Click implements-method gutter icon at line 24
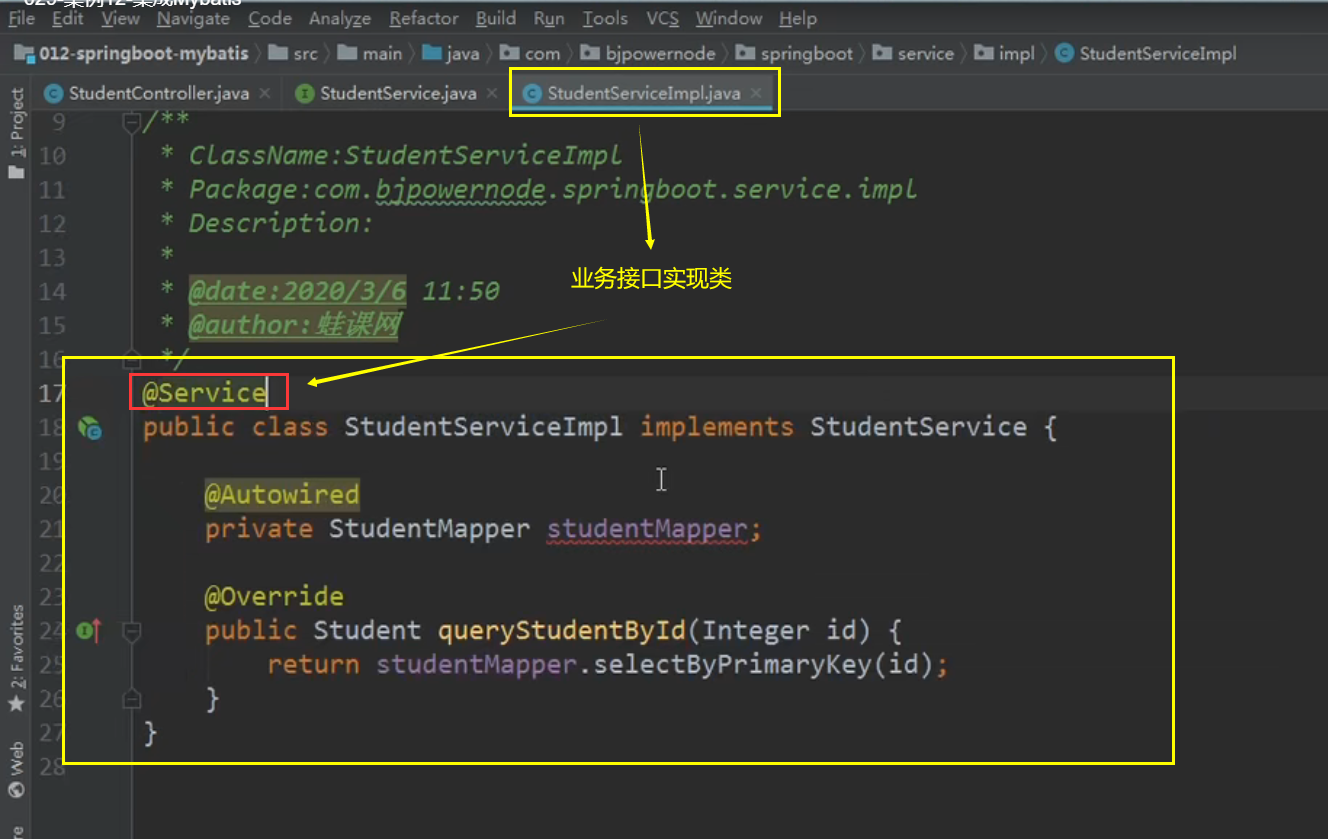Viewport: 1328px width, 839px height. pos(89,630)
